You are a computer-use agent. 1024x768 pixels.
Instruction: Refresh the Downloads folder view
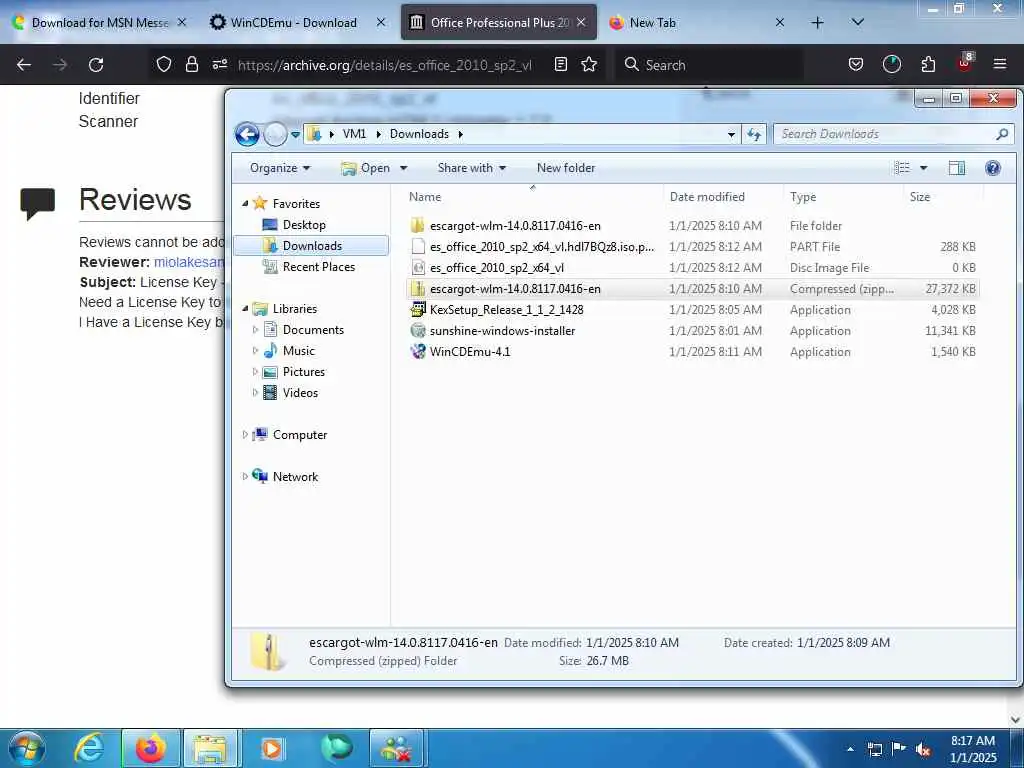click(x=754, y=135)
